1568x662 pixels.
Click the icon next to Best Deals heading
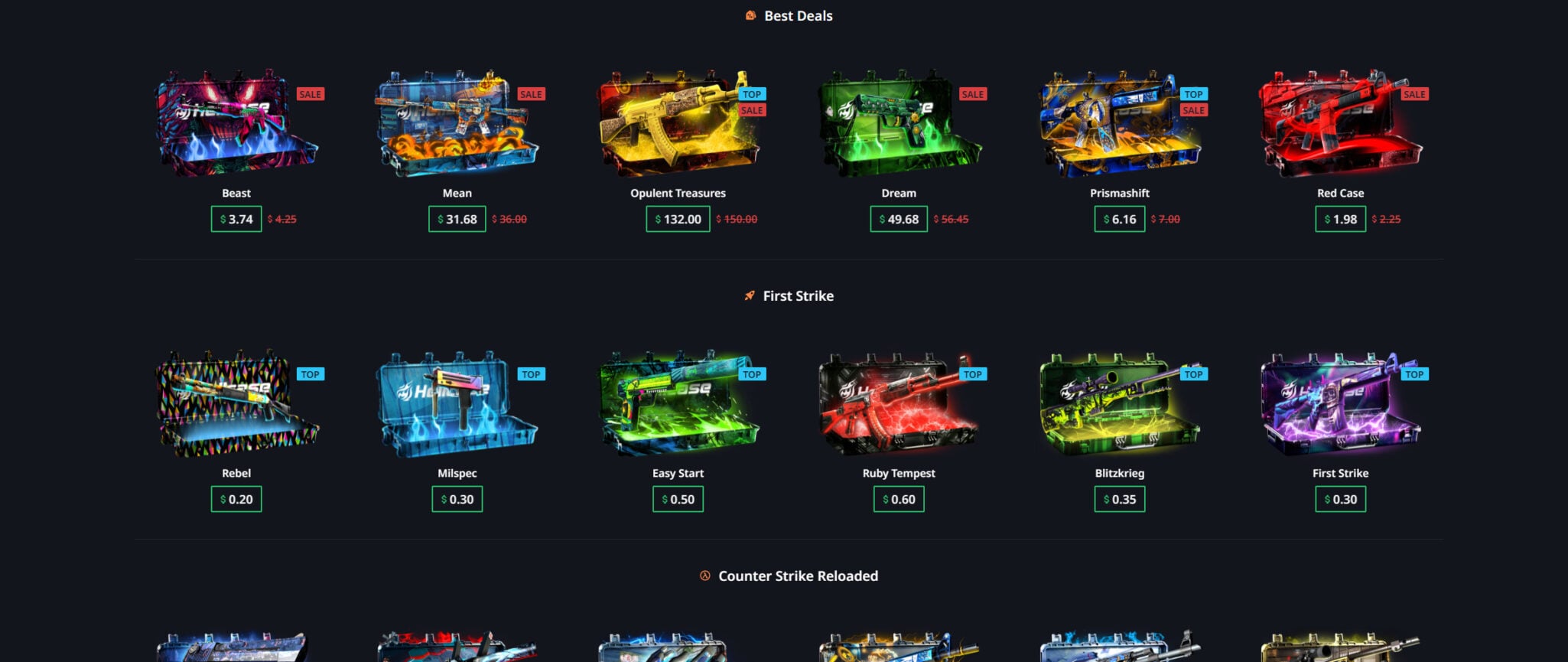pyautogui.click(x=751, y=15)
